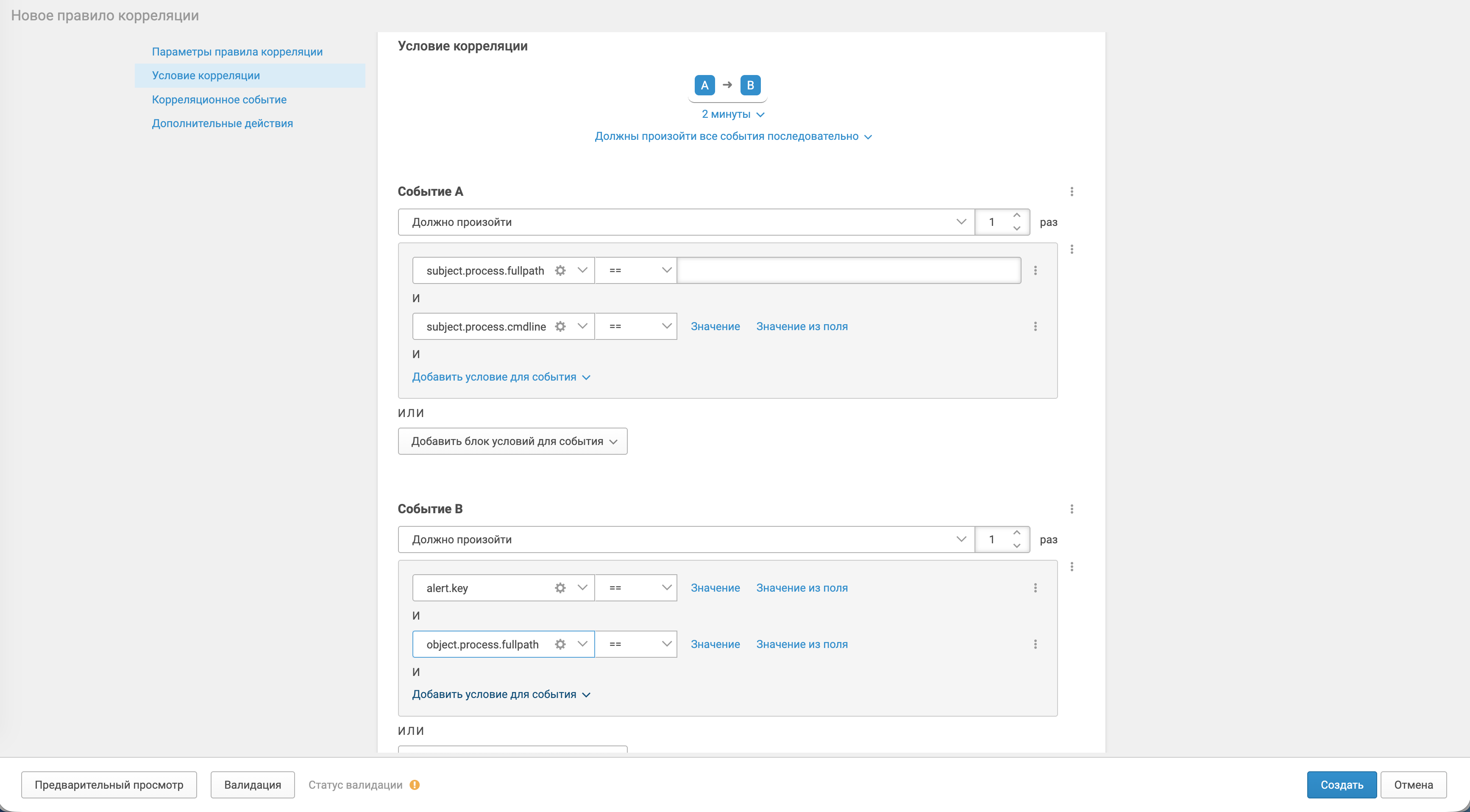Open Добавить блок условий для события dropdown
This screenshot has width=1470, height=812.
coord(512,441)
